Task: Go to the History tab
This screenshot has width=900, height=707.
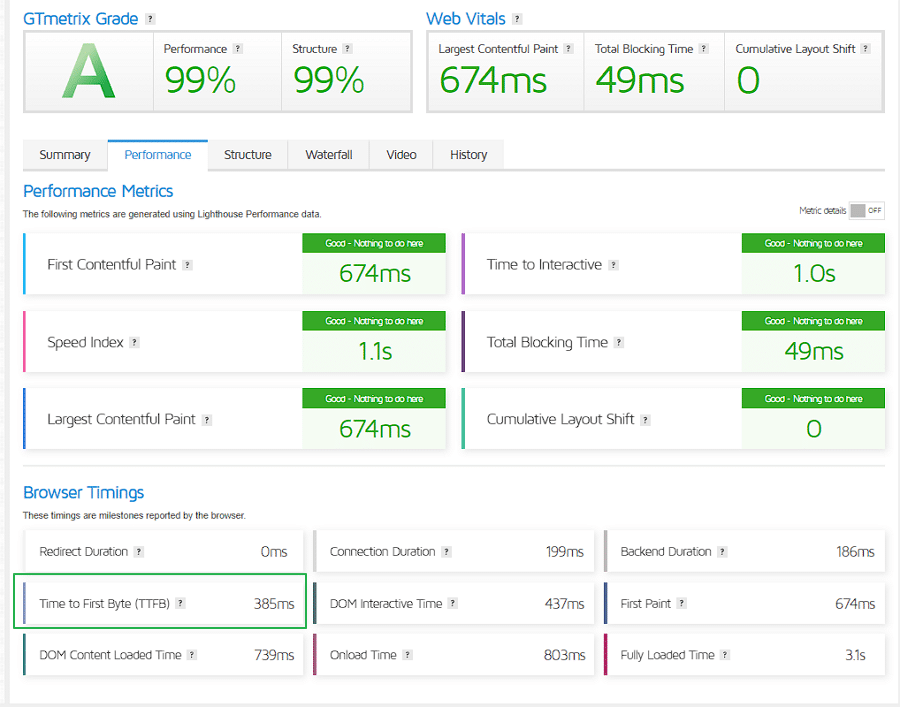Action: [468, 155]
